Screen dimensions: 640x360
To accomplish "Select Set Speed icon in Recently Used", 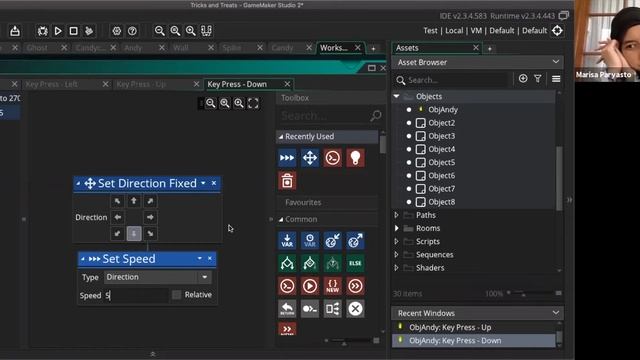I will click(x=287, y=158).
